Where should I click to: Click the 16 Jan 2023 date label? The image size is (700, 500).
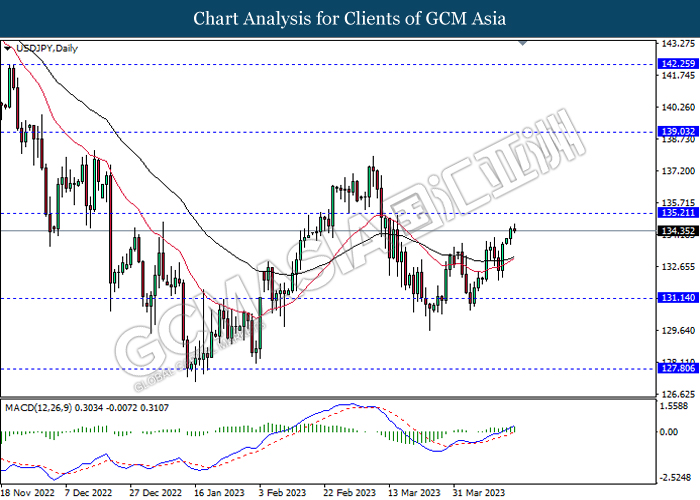219,493
